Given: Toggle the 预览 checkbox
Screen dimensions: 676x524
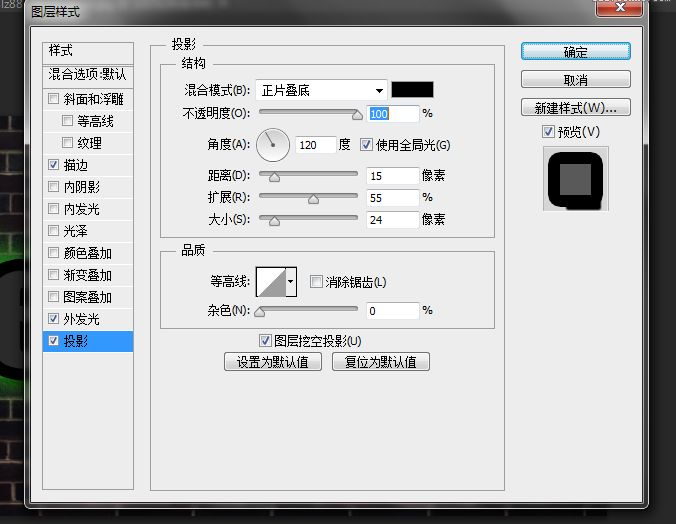Looking at the screenshot, I should pos(548,132).
